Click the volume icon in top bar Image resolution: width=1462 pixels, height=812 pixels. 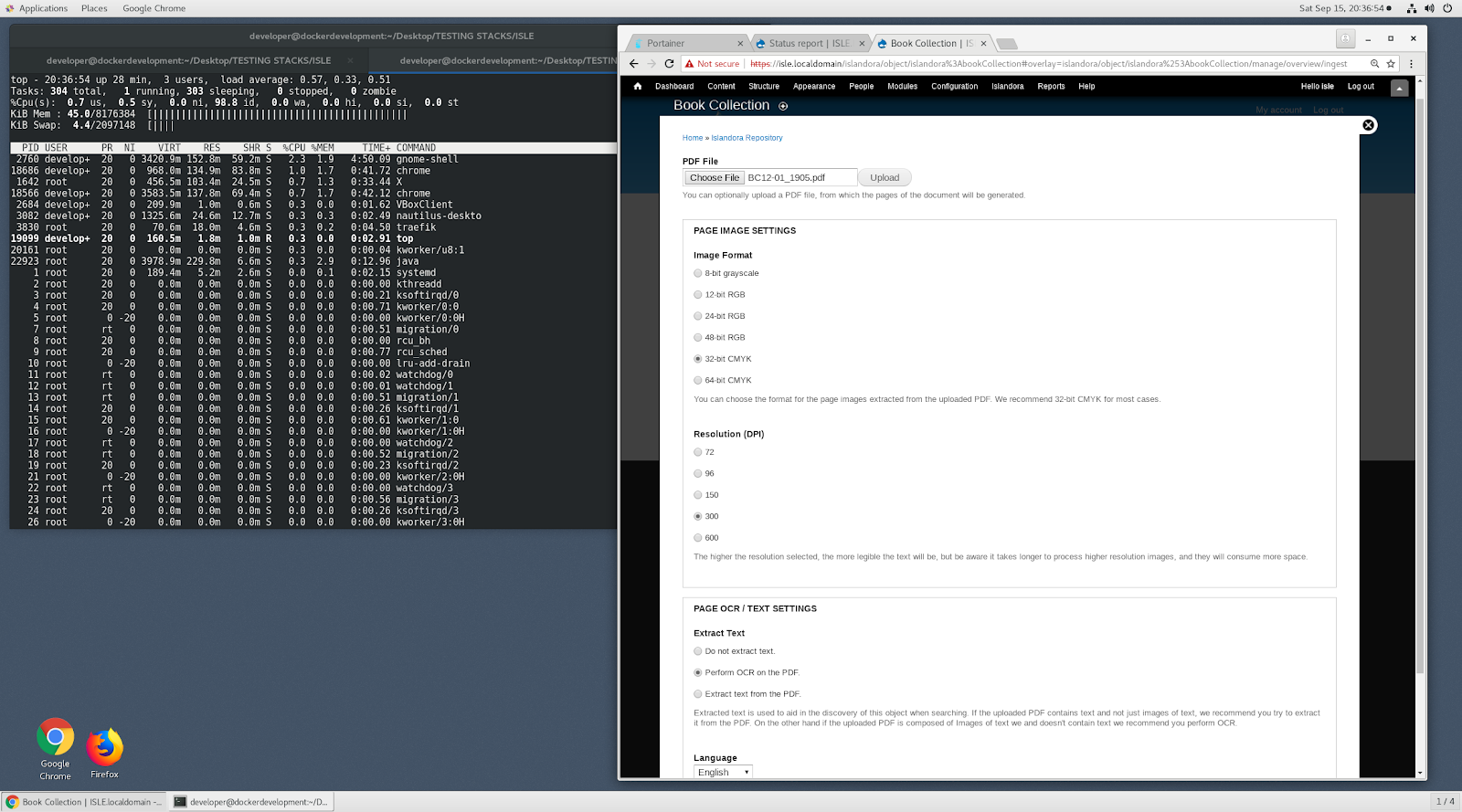(1429, 8)
